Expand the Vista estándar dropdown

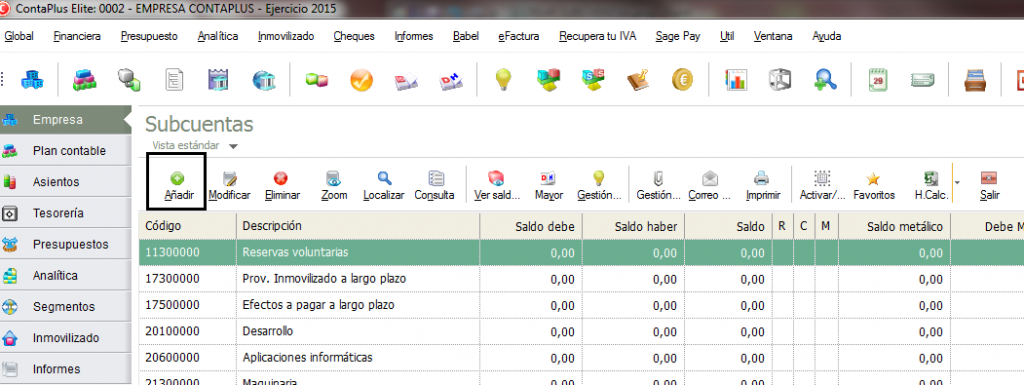point(233,146)
